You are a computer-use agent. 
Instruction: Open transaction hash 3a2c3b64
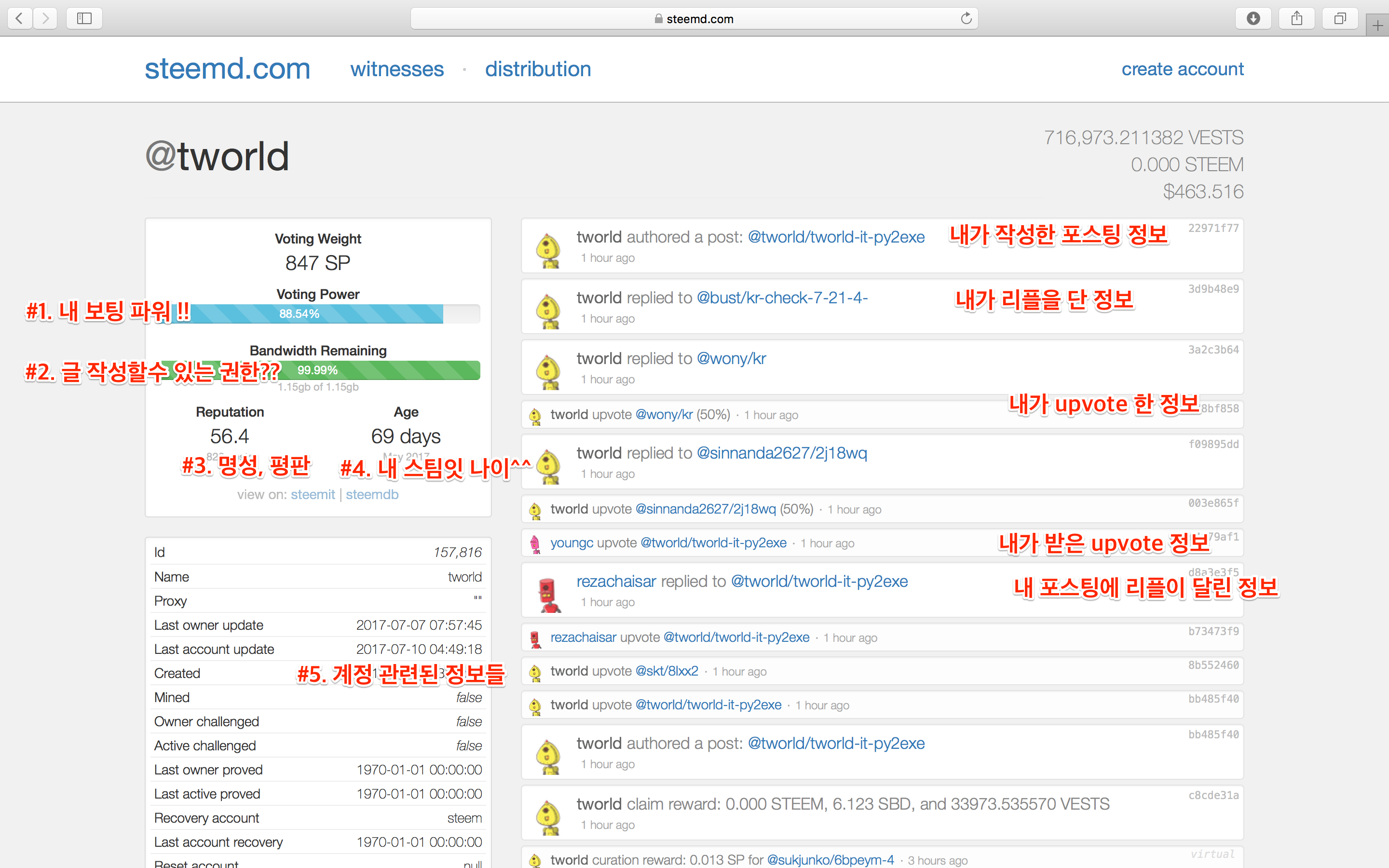(1213, 350)
